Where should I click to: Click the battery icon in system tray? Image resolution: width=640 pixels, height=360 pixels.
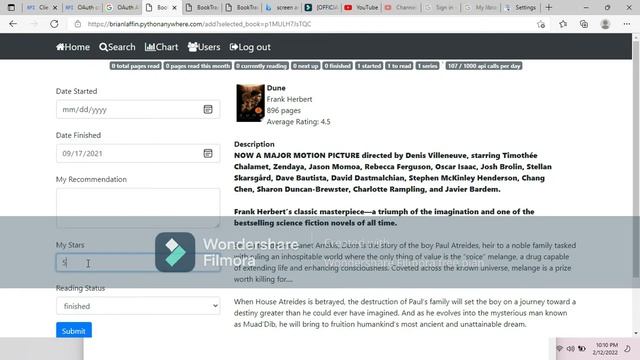coord(582,349)
